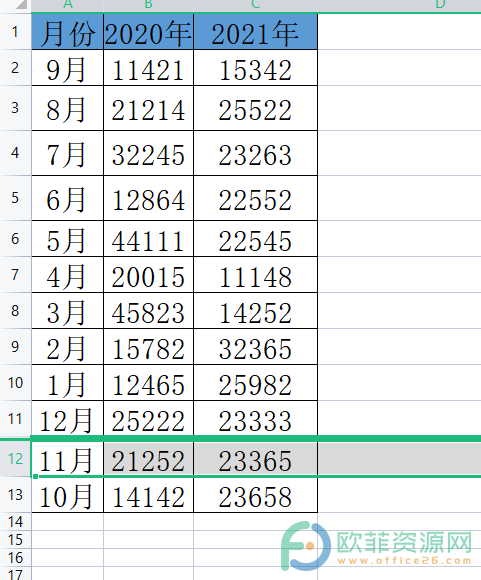Click the cell containing 23263
Image resolution: width=481 pixels, height=580 pixels.
click(255, 153)
